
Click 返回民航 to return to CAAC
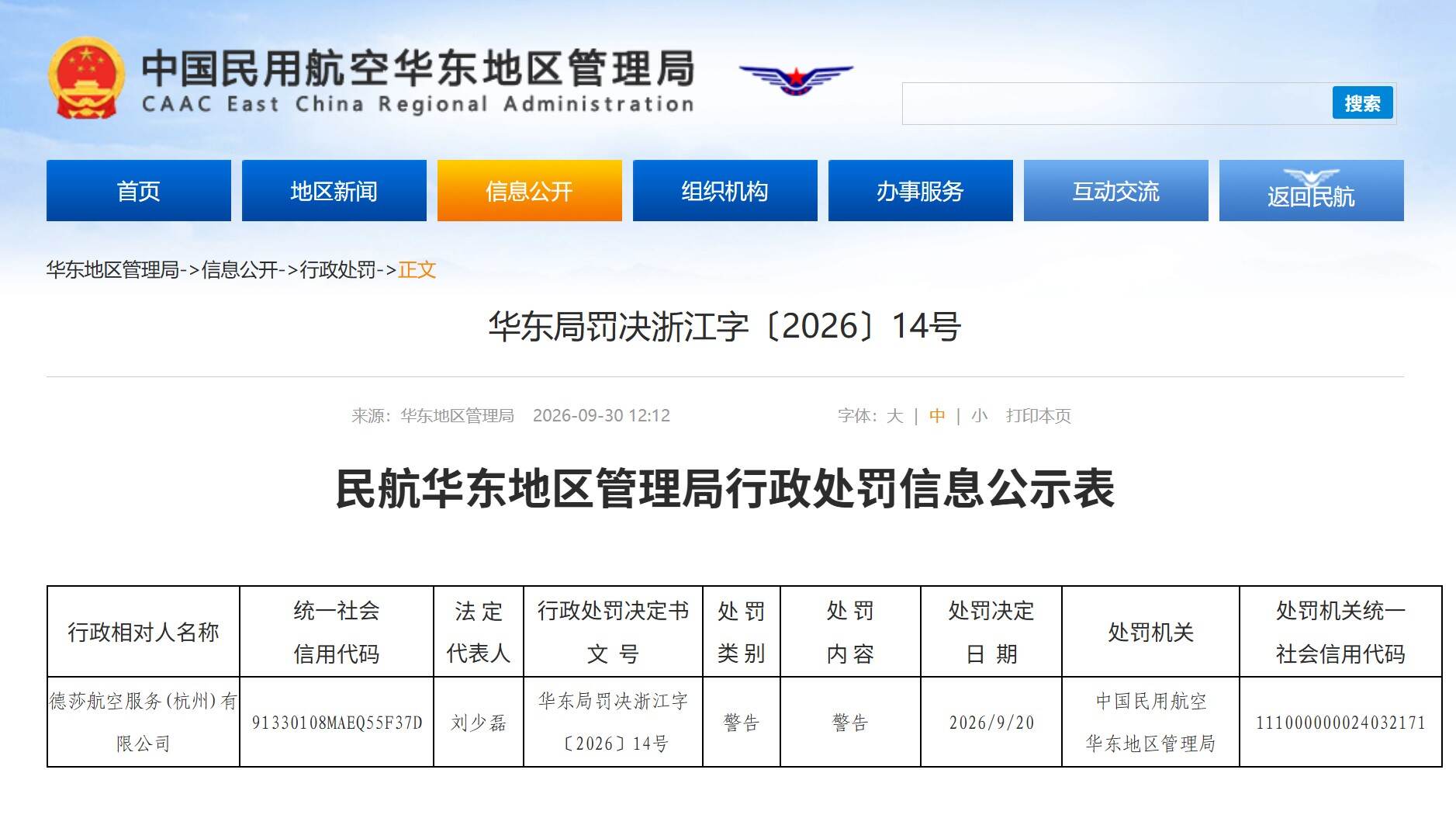point(1312,191)
